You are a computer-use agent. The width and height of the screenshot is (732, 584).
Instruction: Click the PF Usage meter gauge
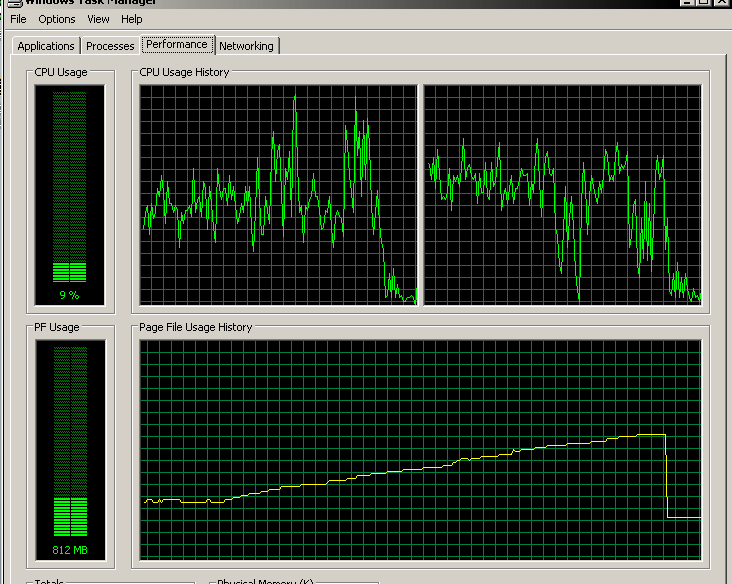tap(70, 450)
